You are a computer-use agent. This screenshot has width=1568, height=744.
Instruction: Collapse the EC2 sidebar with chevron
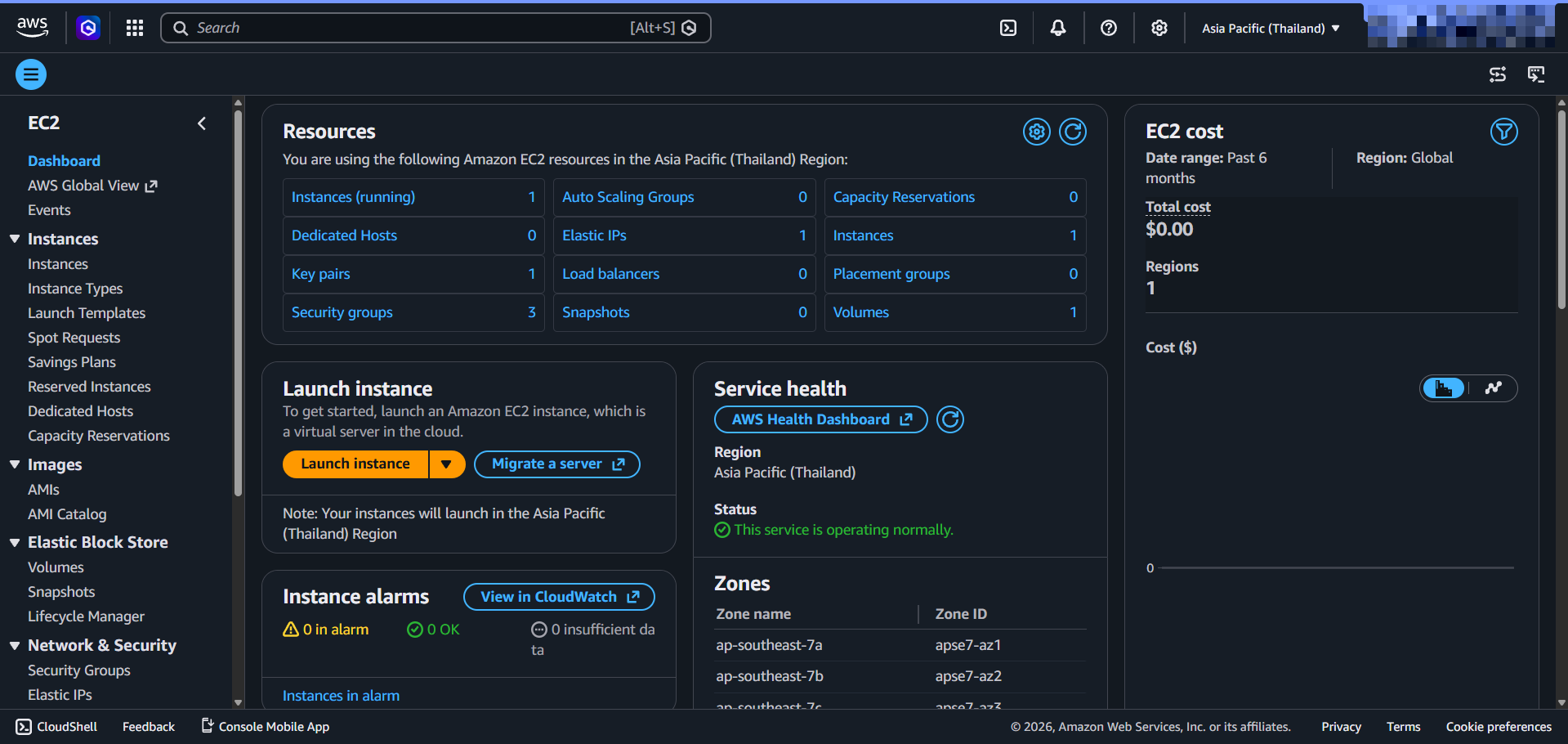[202, 123]
